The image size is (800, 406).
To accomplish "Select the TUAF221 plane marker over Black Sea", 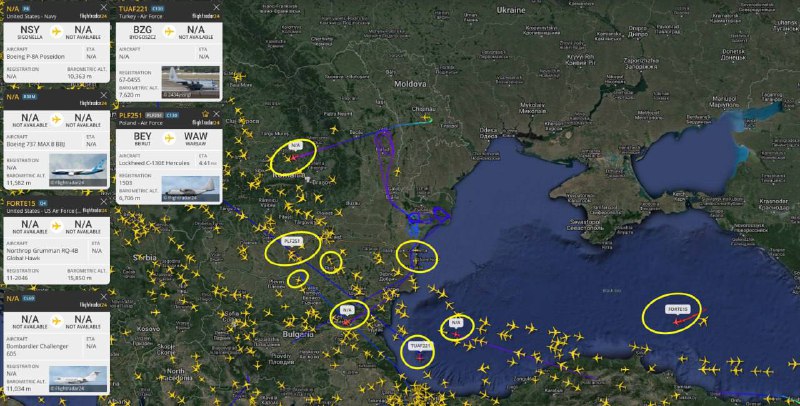I will pos(420,358).
